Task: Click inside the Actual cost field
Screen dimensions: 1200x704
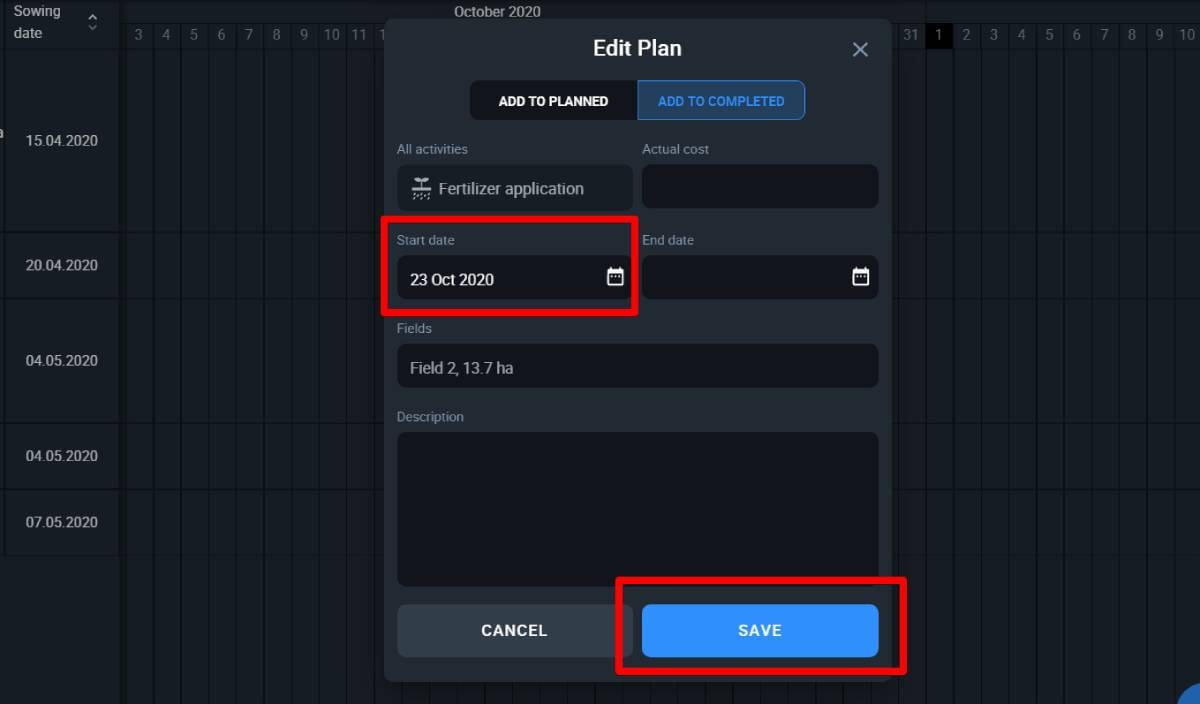Action: [760, 186]
